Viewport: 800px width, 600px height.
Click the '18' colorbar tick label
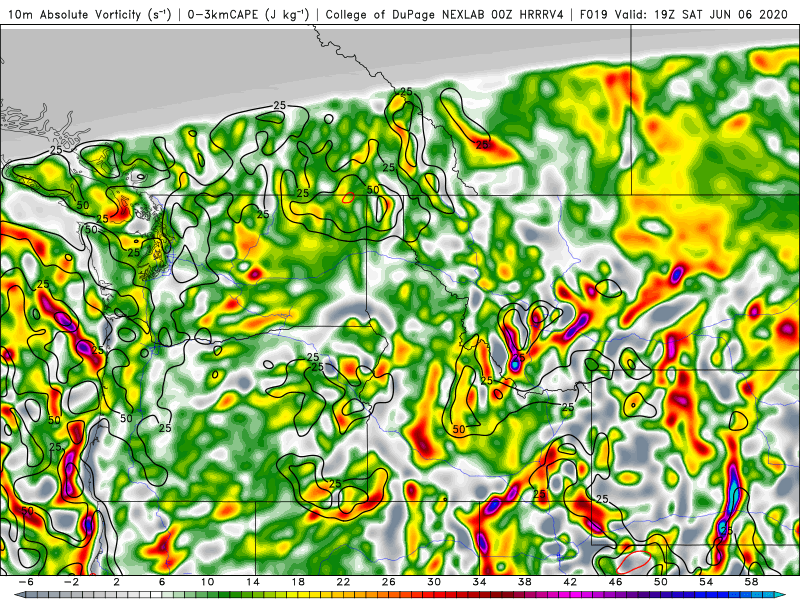coord(298,582)
